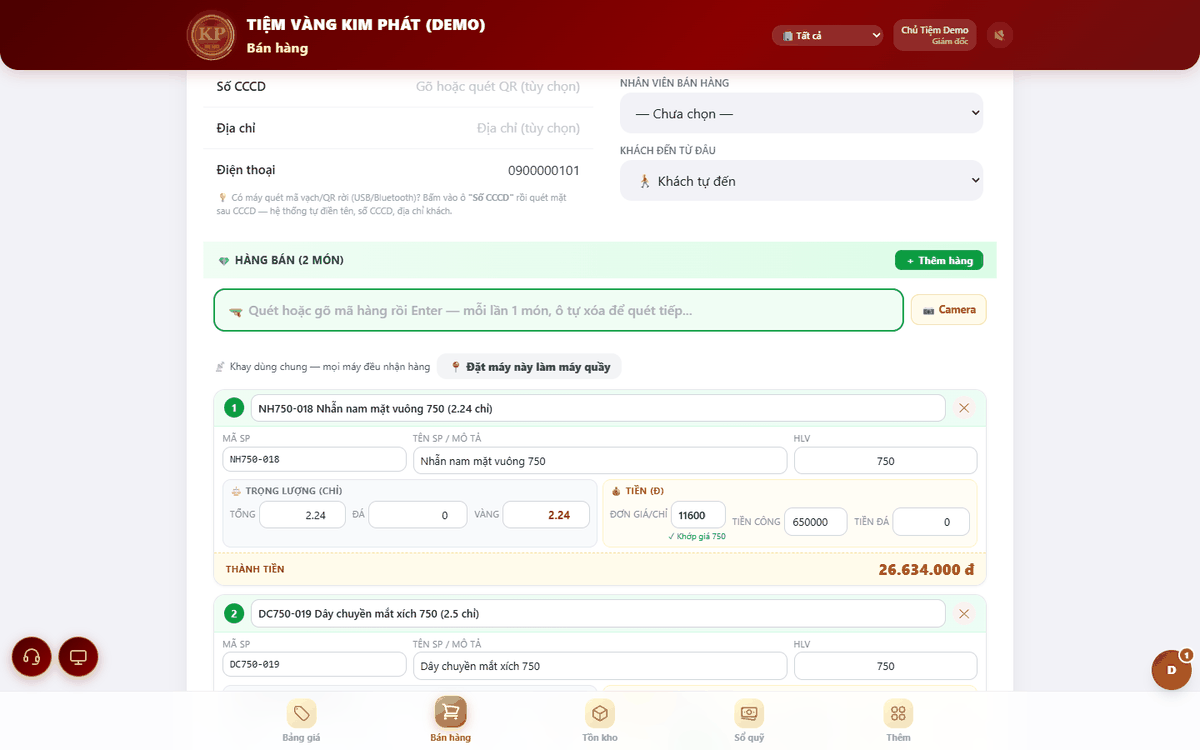The width and height of the screenshot is (1200, 750).
Task: Click Hàng bán (2 món) heading
Action: pos(289,260)
